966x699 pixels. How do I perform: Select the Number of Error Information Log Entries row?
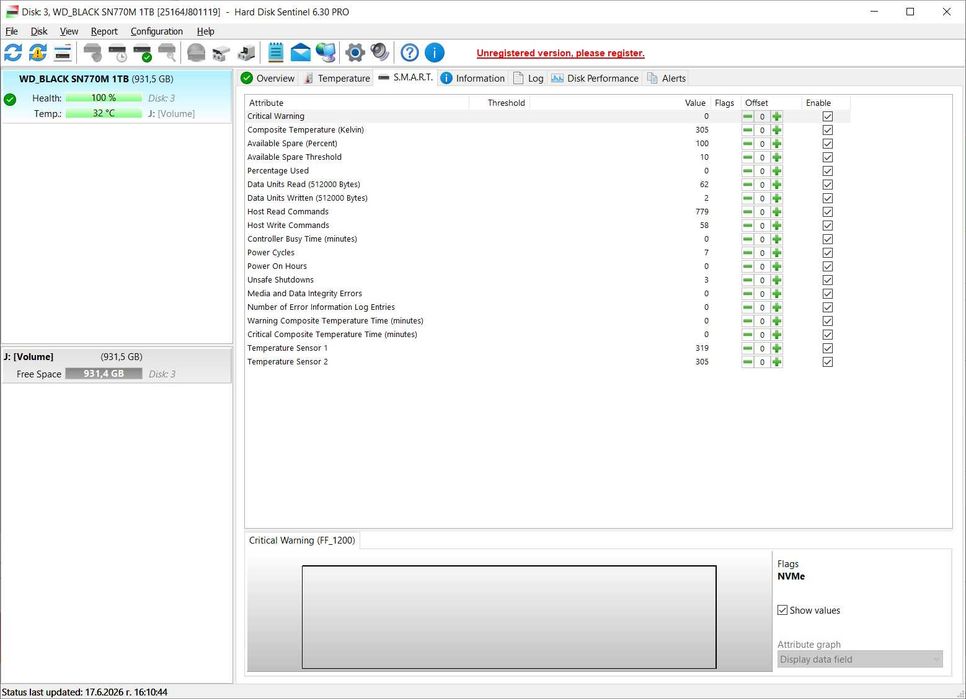[x=548, y=307]
